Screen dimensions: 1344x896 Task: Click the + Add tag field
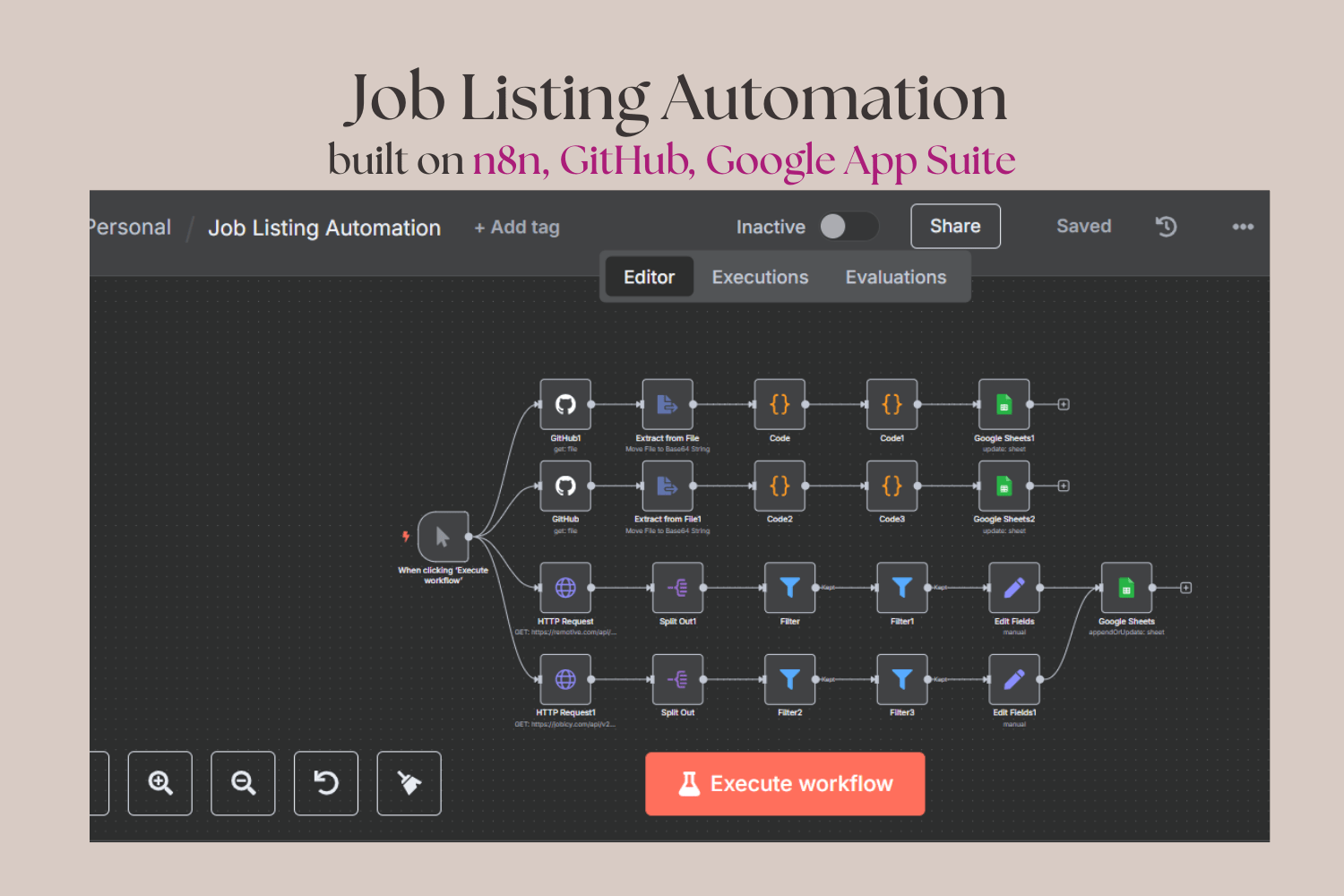pyautogui.click(x=517, y=228)
